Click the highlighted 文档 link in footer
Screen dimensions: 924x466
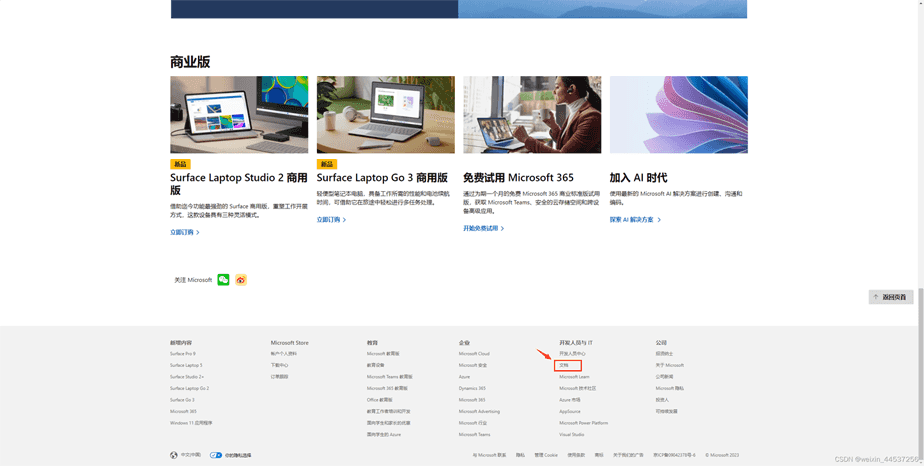point(565,365)
